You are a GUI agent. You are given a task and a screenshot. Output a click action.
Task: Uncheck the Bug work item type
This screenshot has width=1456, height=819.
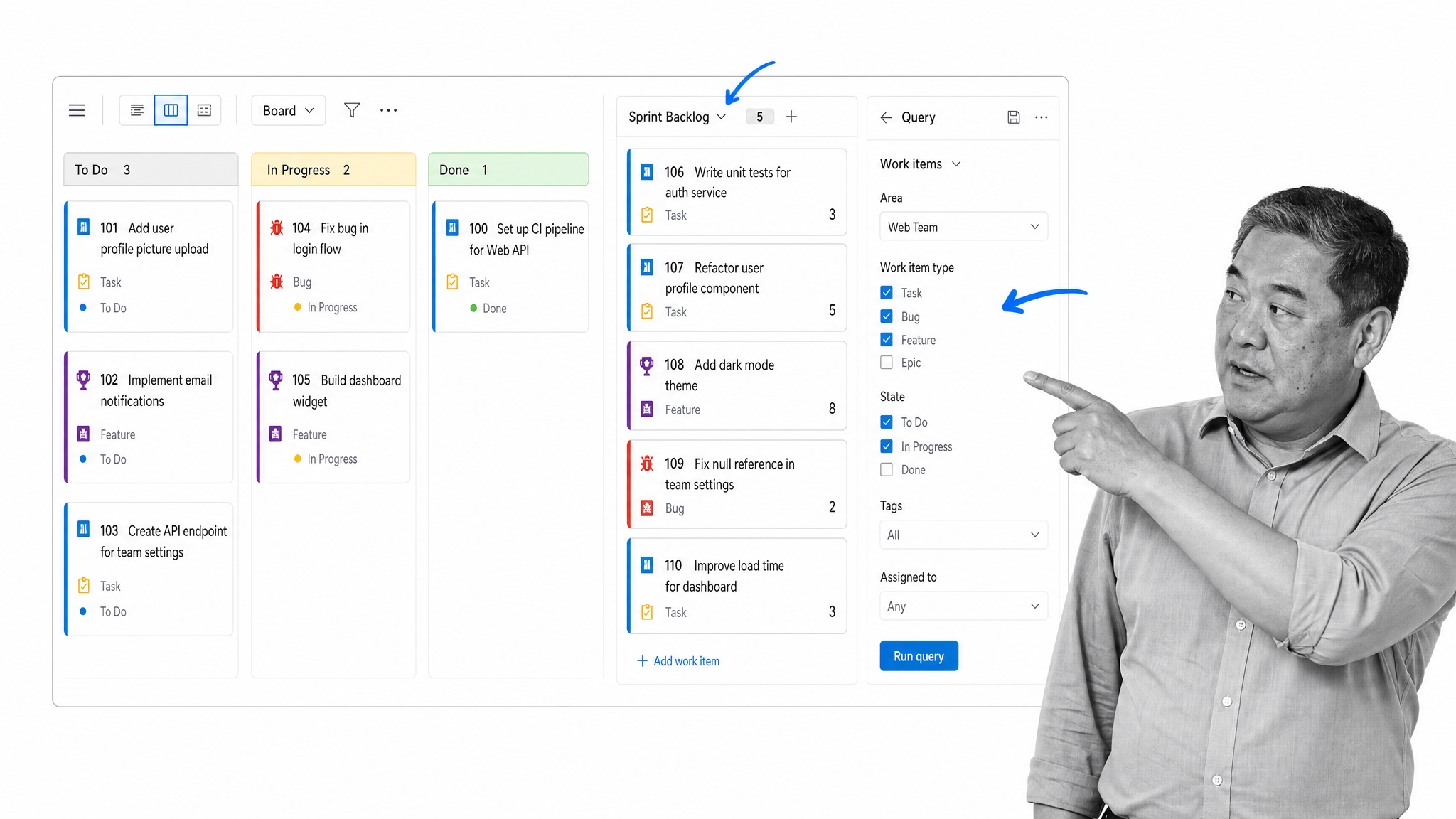click(887, 316)
